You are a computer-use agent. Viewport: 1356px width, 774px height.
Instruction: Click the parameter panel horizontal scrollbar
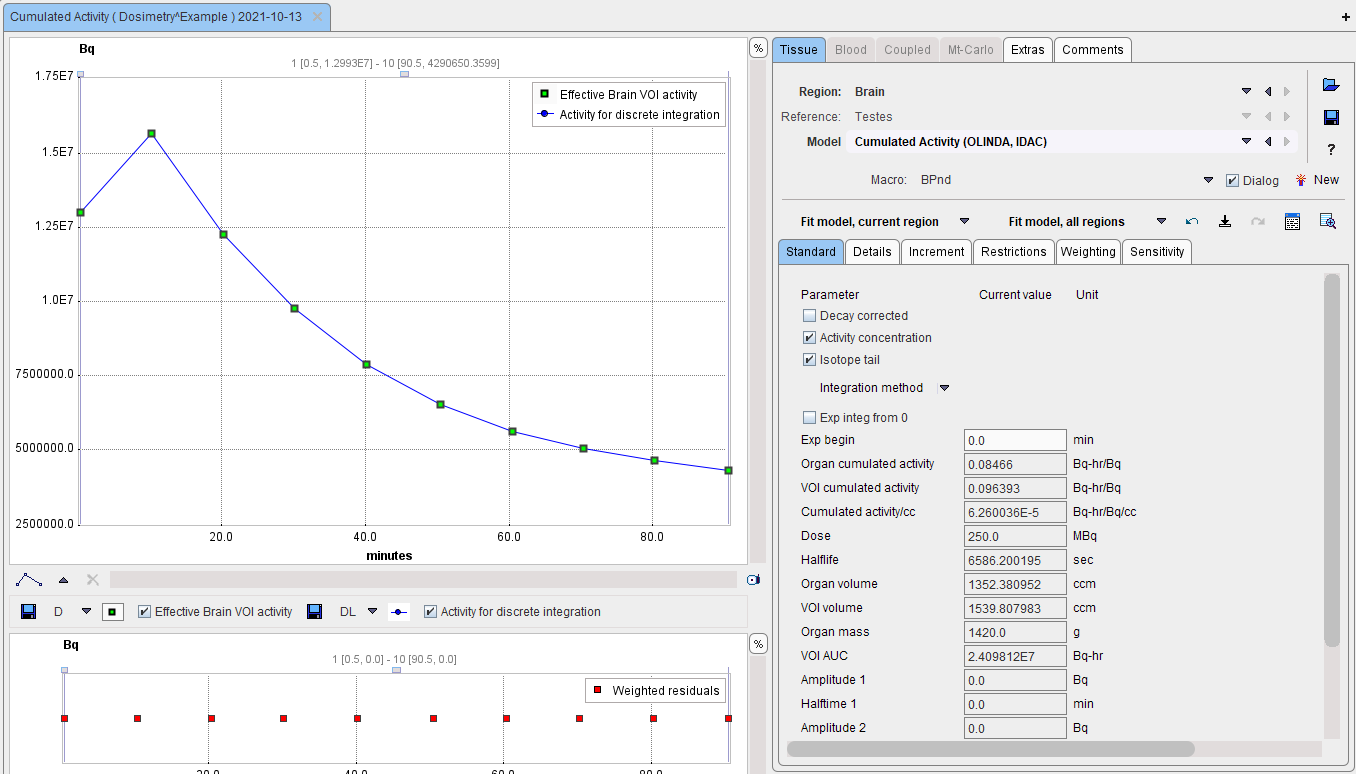pyautogui.click(x=991, y=748)
